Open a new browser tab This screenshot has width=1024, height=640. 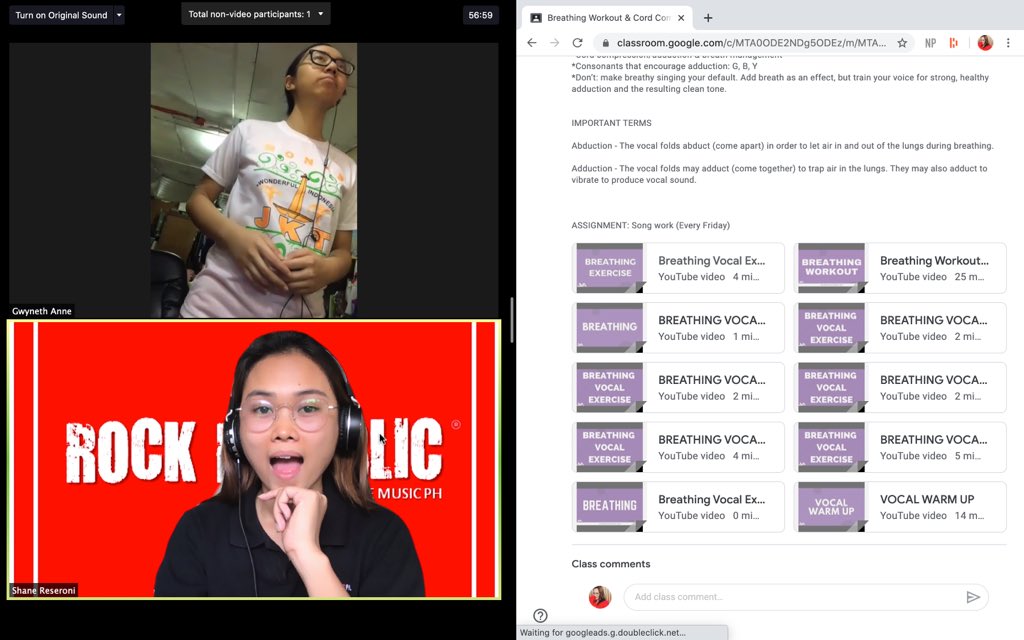(708, 18)
